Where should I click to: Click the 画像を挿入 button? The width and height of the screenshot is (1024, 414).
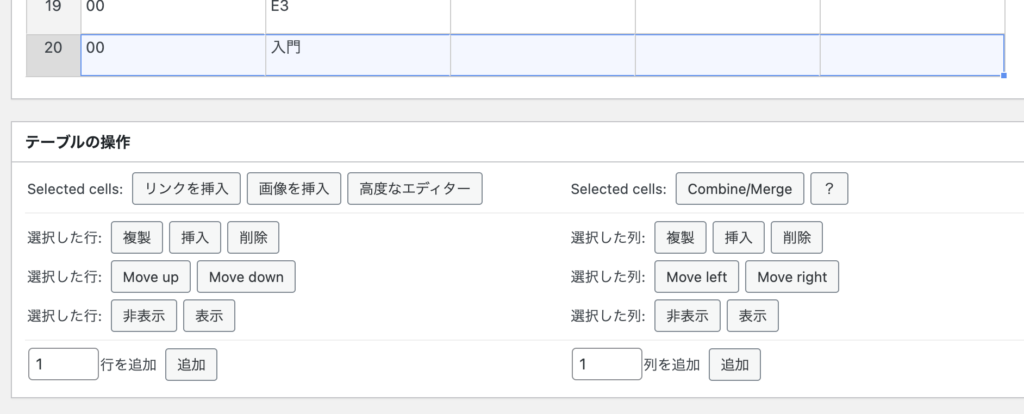click(294, 189)
